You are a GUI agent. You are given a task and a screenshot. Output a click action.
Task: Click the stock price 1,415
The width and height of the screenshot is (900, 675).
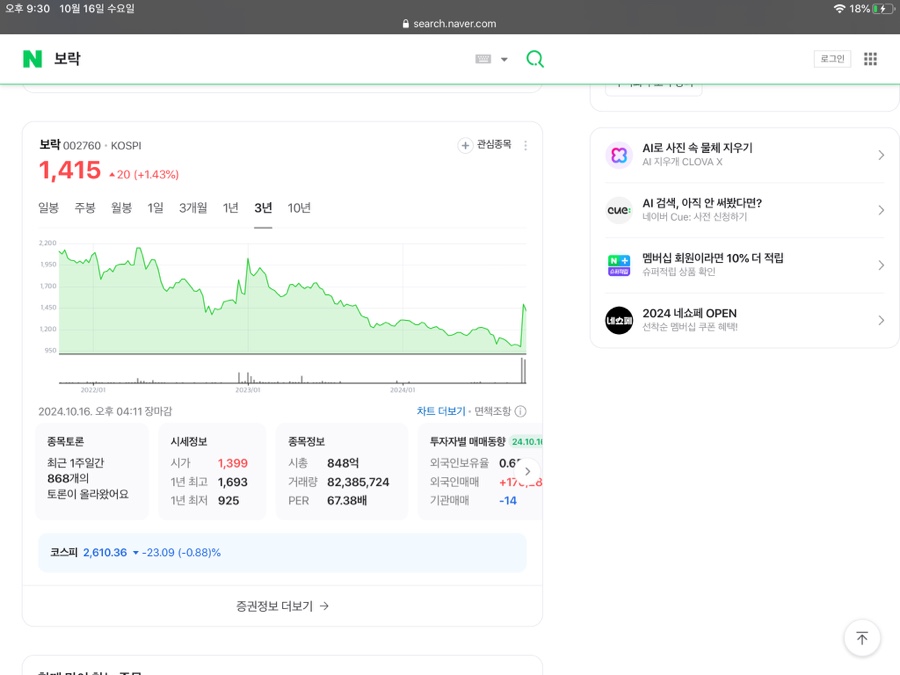[69, 170]
